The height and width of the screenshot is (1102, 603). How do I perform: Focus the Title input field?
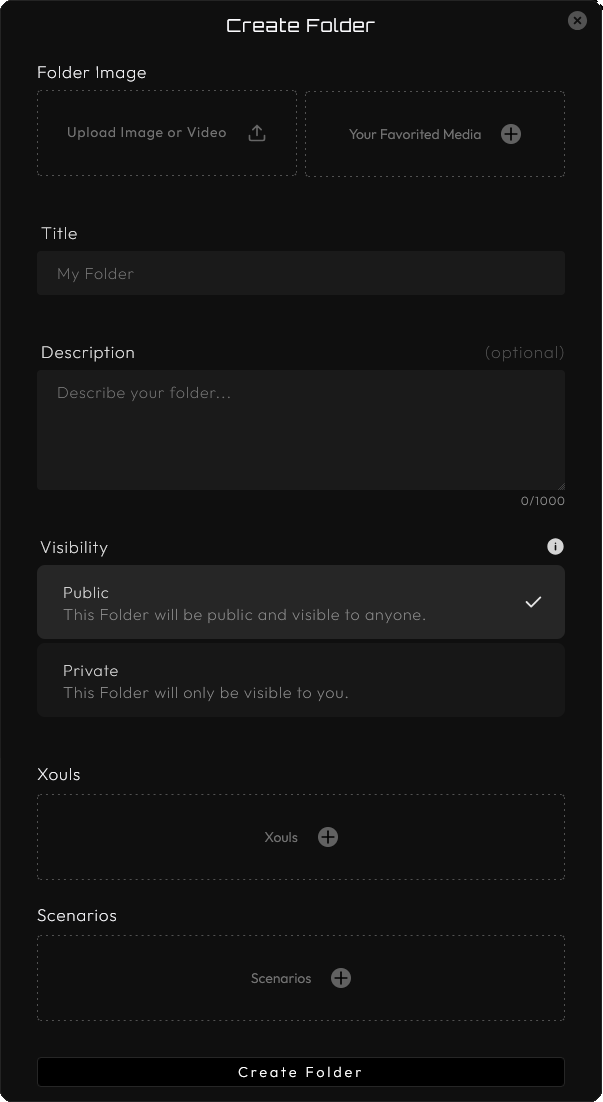pyautogui.click(x=300, y=273)
